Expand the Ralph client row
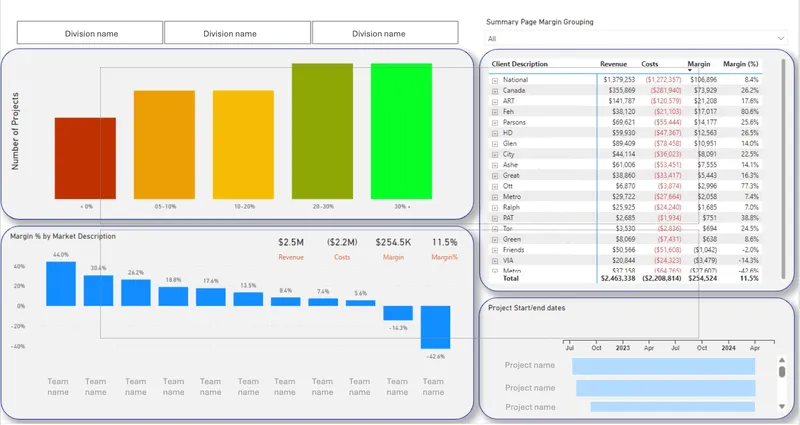Viewport: 800px width, 425px height. [494, 208]
